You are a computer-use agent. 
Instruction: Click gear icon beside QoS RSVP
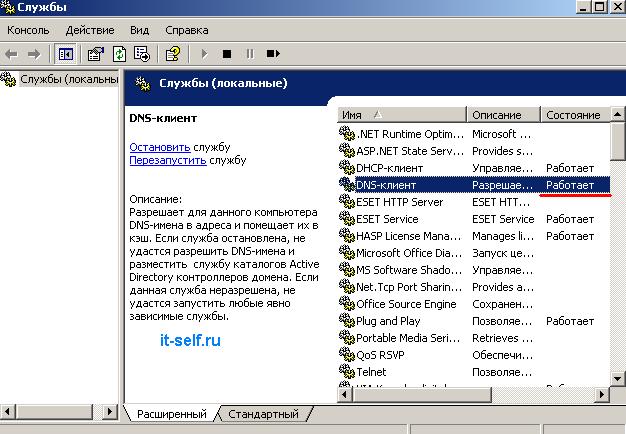pyautogui.click(x=347, y=354)
